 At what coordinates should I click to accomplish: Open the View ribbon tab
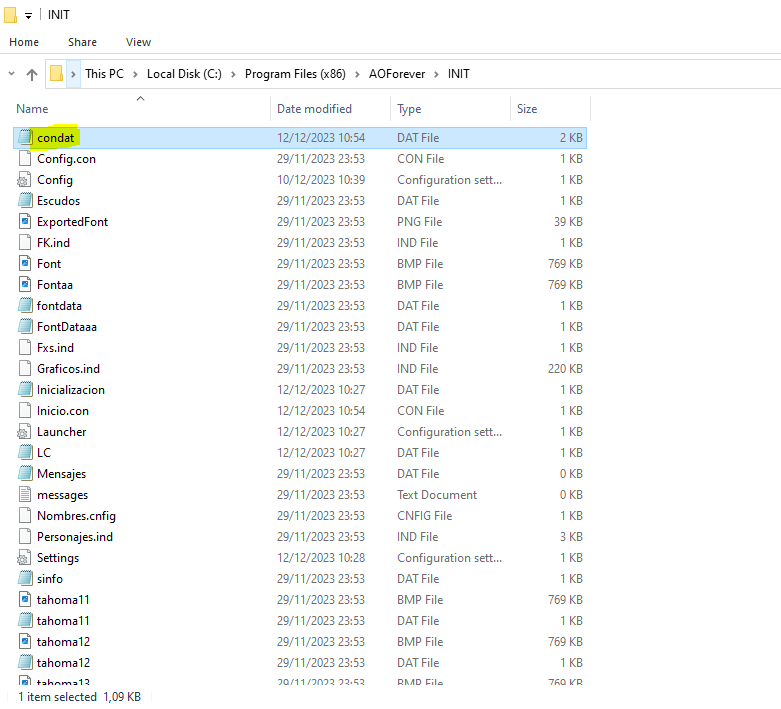tap(138, 42)
